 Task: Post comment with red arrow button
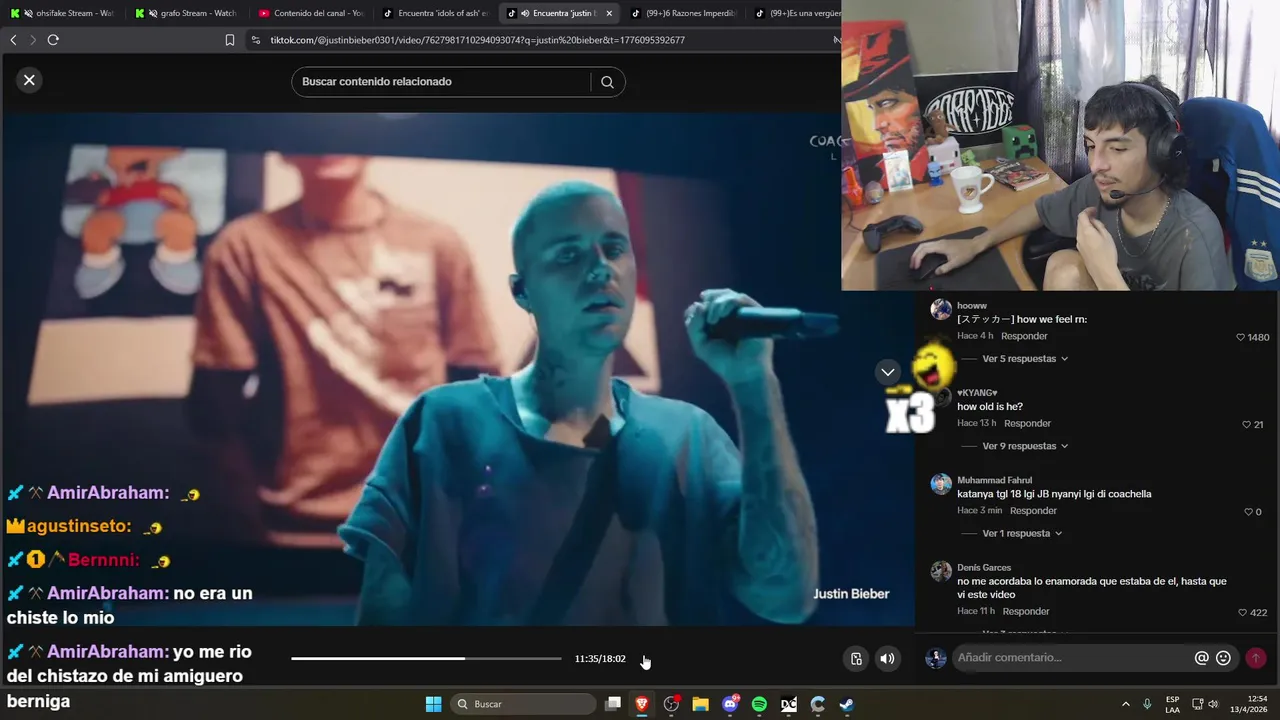coord(1256,658)
